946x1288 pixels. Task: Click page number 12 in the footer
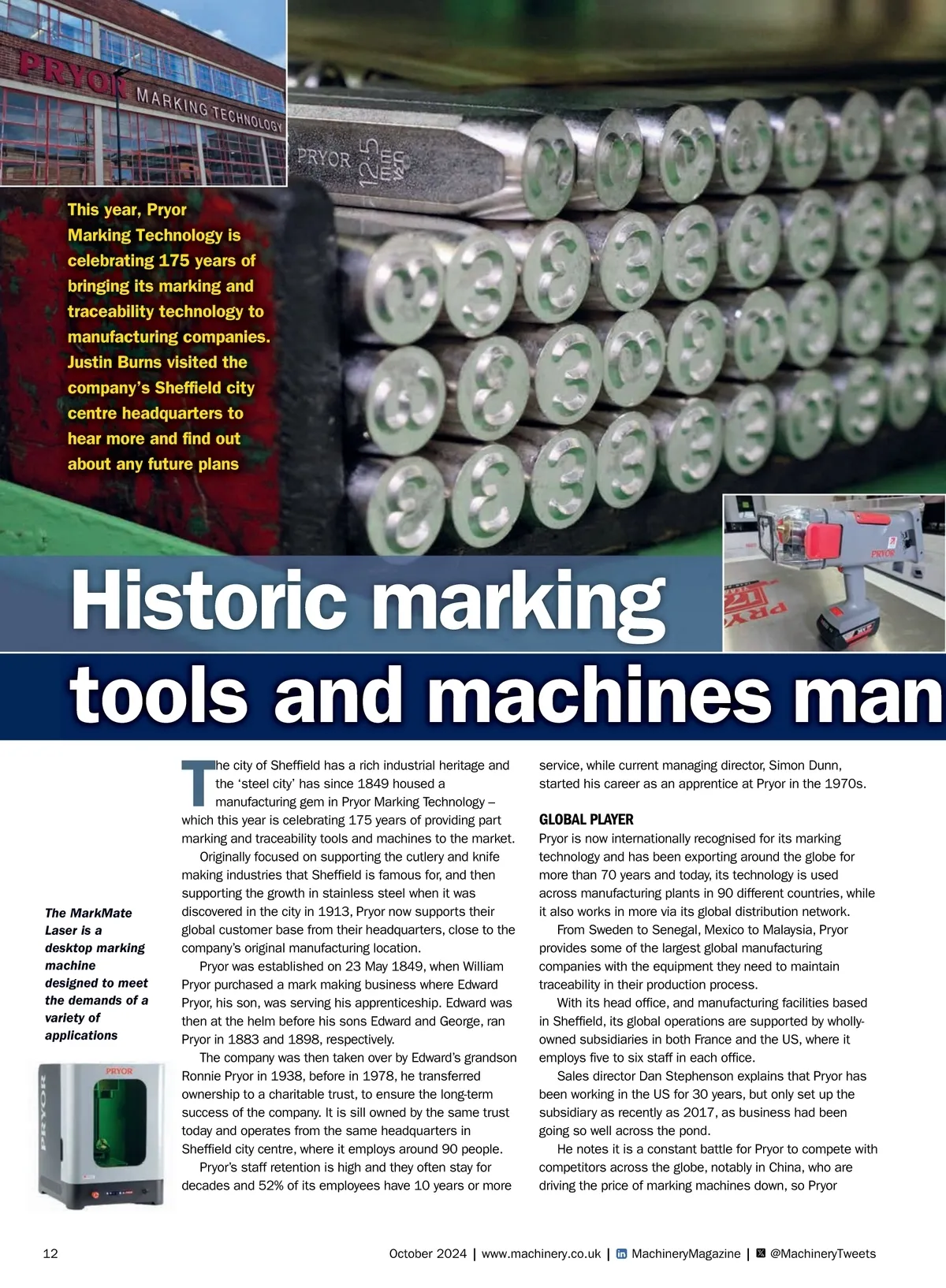[50, 1254]
